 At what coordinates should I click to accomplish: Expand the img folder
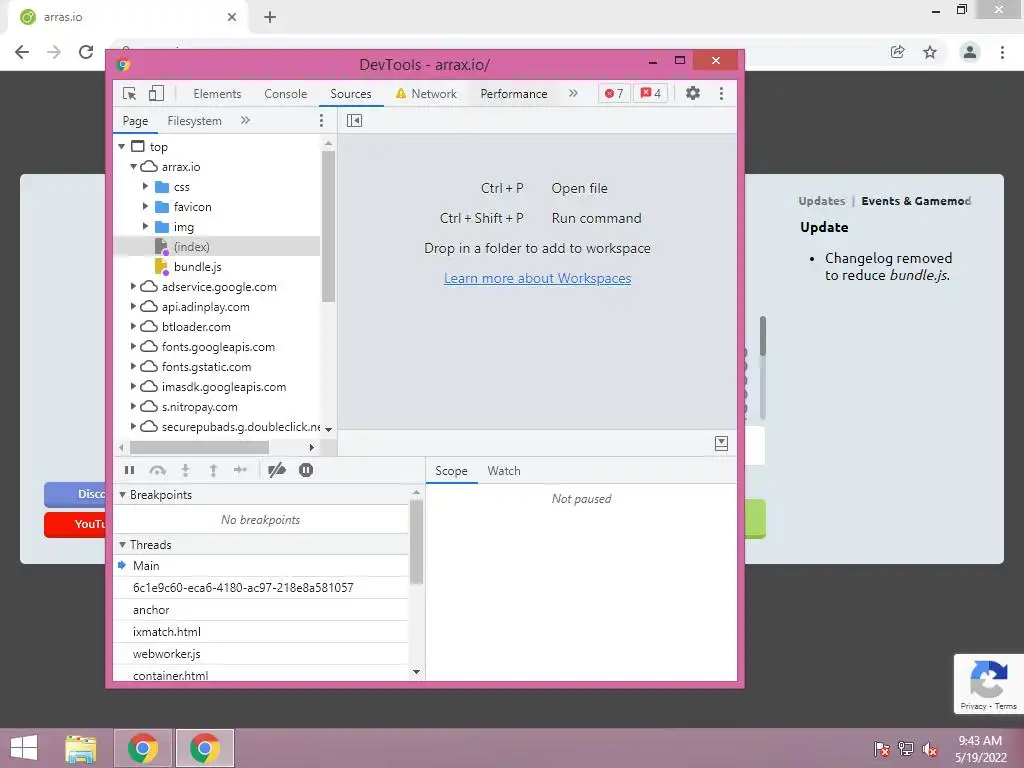click(145, 227)
